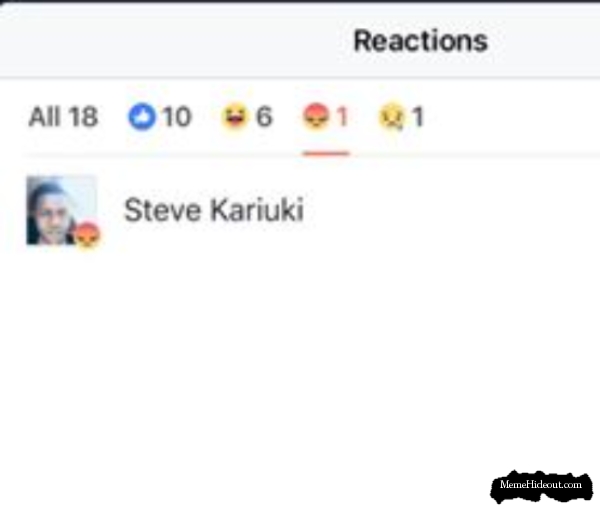This screenshot has width=600, height=510.
Task: Open Steve Kariuki's profile name link
Action: coord(214,210)
